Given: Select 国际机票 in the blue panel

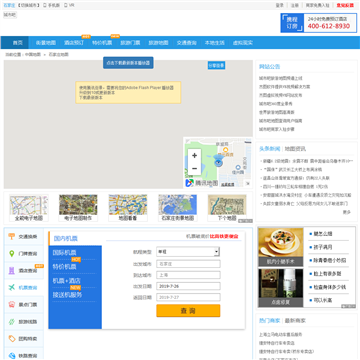Looking at the screenshot, I should tap(64, 252).
